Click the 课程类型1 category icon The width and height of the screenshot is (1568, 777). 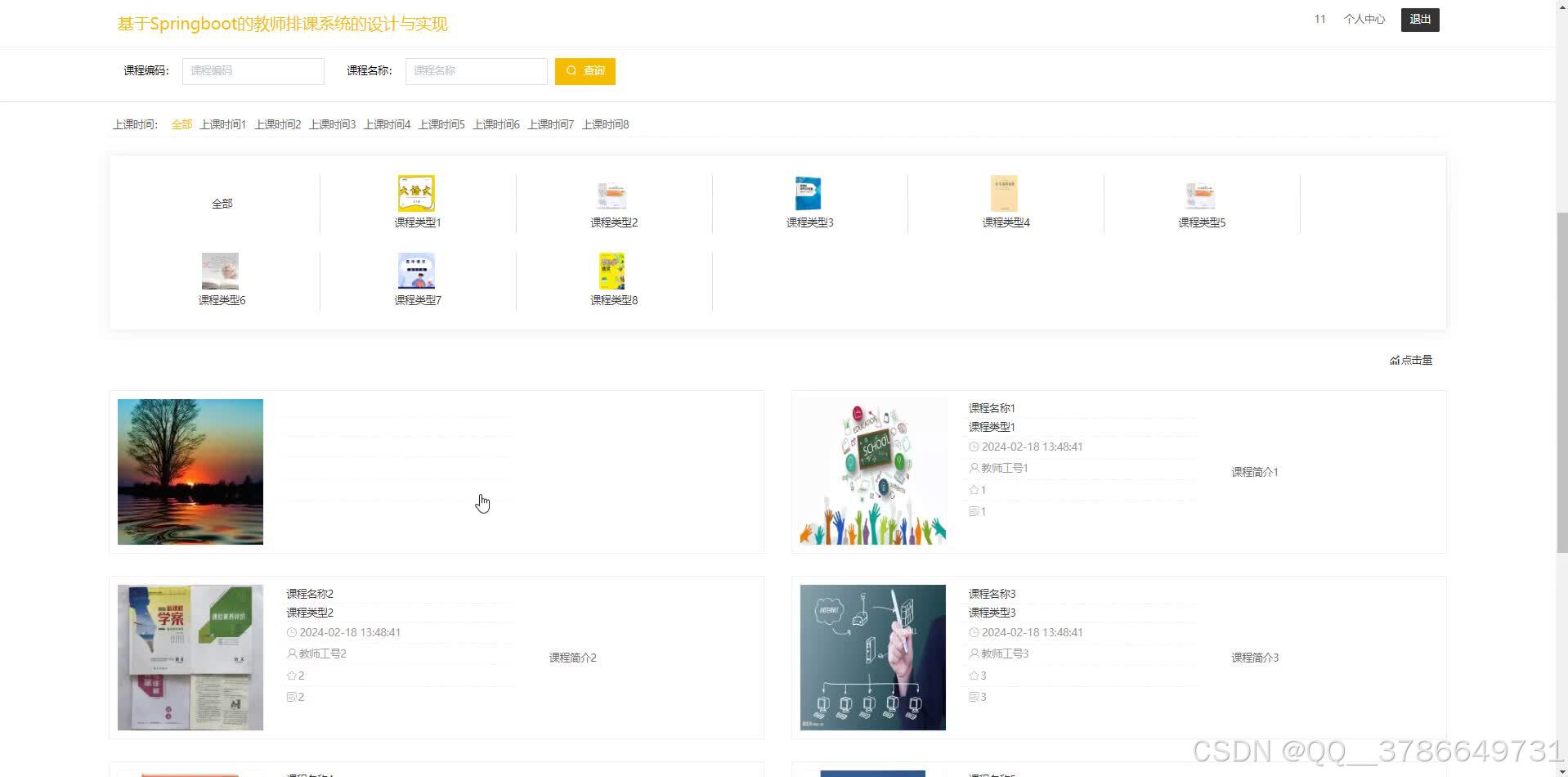tap(416, 194)
